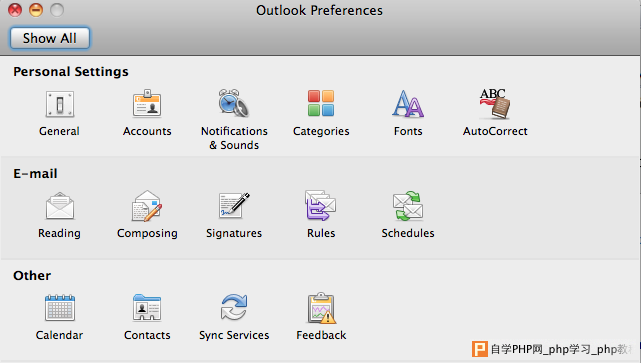Click the Feedback label text
This screenshot has height=363, width=641.
pos(321,335)
